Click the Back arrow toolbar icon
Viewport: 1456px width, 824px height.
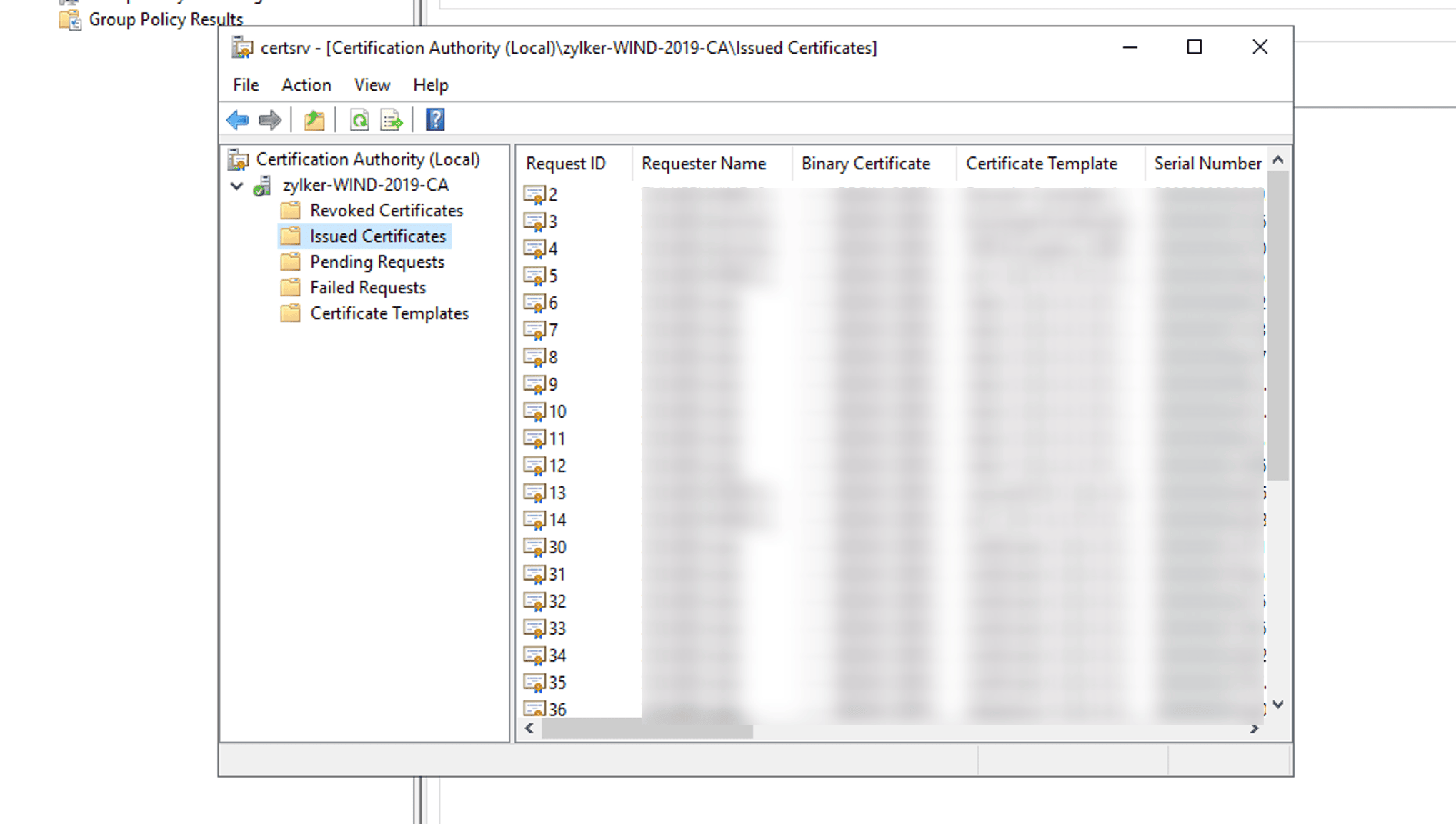tap(238, 120)
